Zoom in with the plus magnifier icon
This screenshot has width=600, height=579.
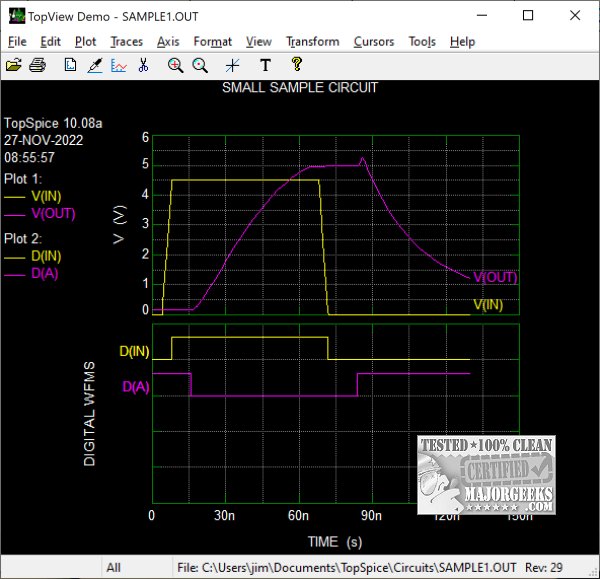click(x=175, y=66)
